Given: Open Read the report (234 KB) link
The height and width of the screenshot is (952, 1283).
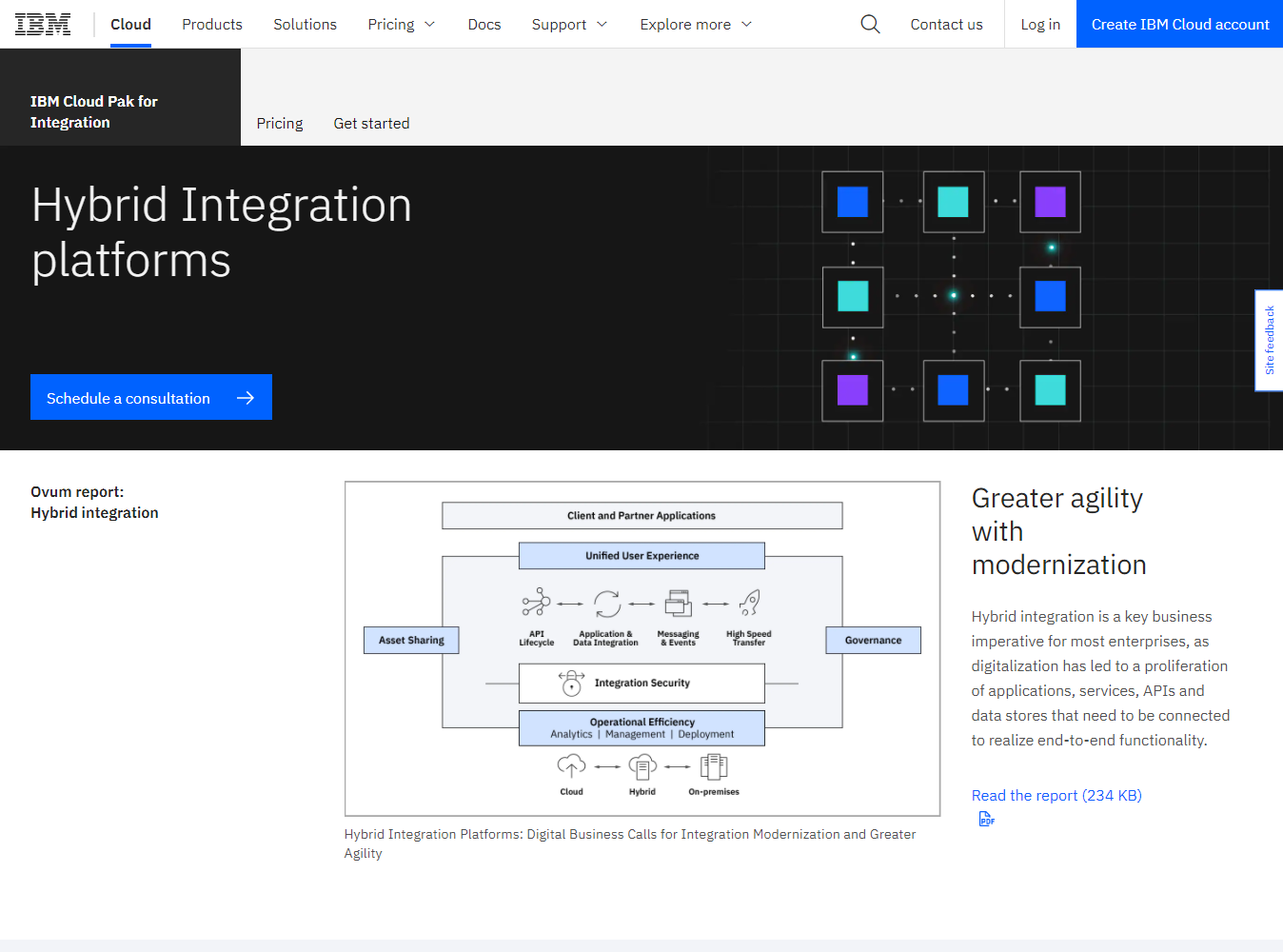Looking at the screenshot, I should (x=1056, y=795).
